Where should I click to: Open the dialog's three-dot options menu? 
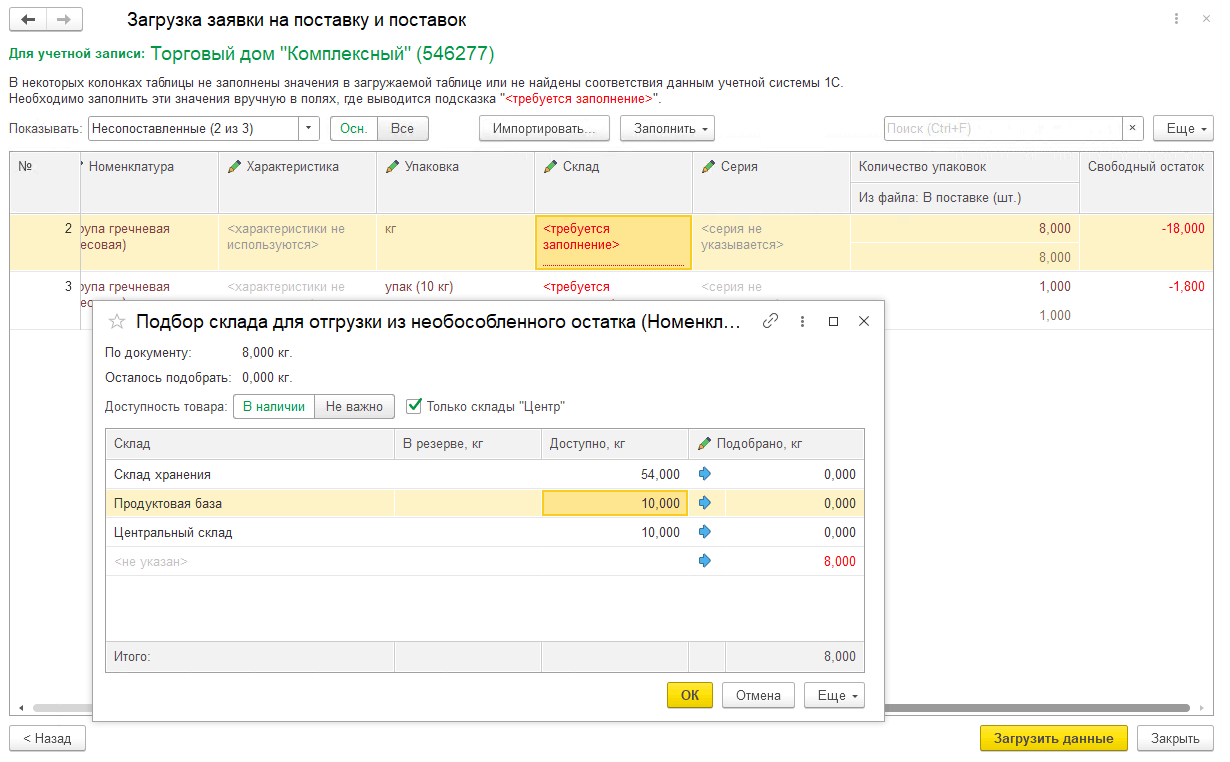click(802, 321)
